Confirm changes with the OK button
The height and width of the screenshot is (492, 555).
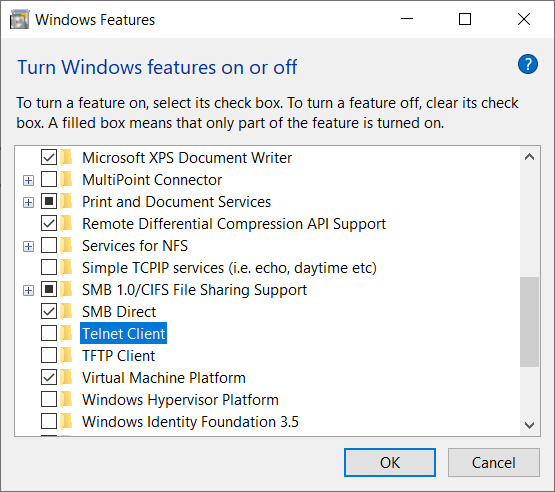point(390,463)
